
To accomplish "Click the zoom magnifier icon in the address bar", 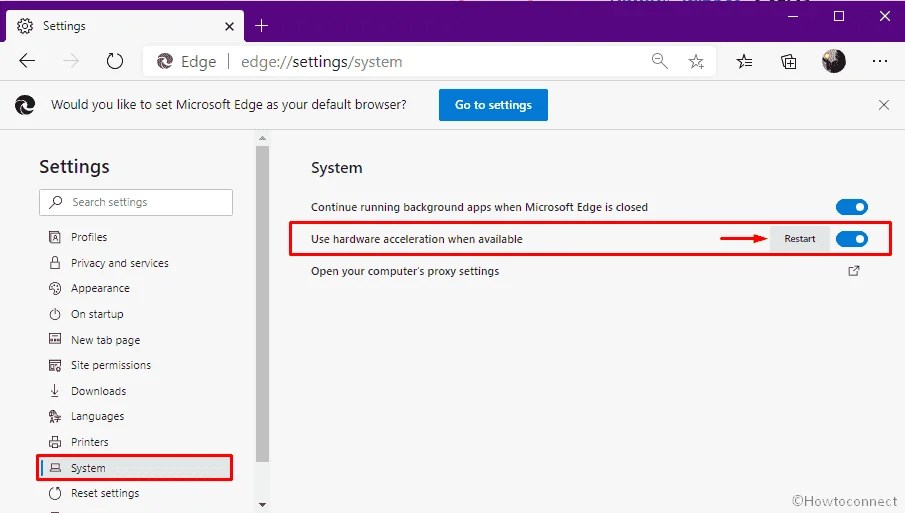I will click(x=660, y=61).
